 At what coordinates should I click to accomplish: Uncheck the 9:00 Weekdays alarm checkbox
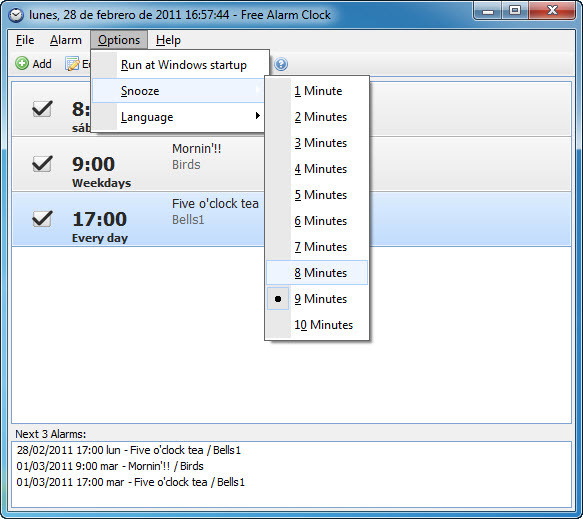click(x=42, y=164)
